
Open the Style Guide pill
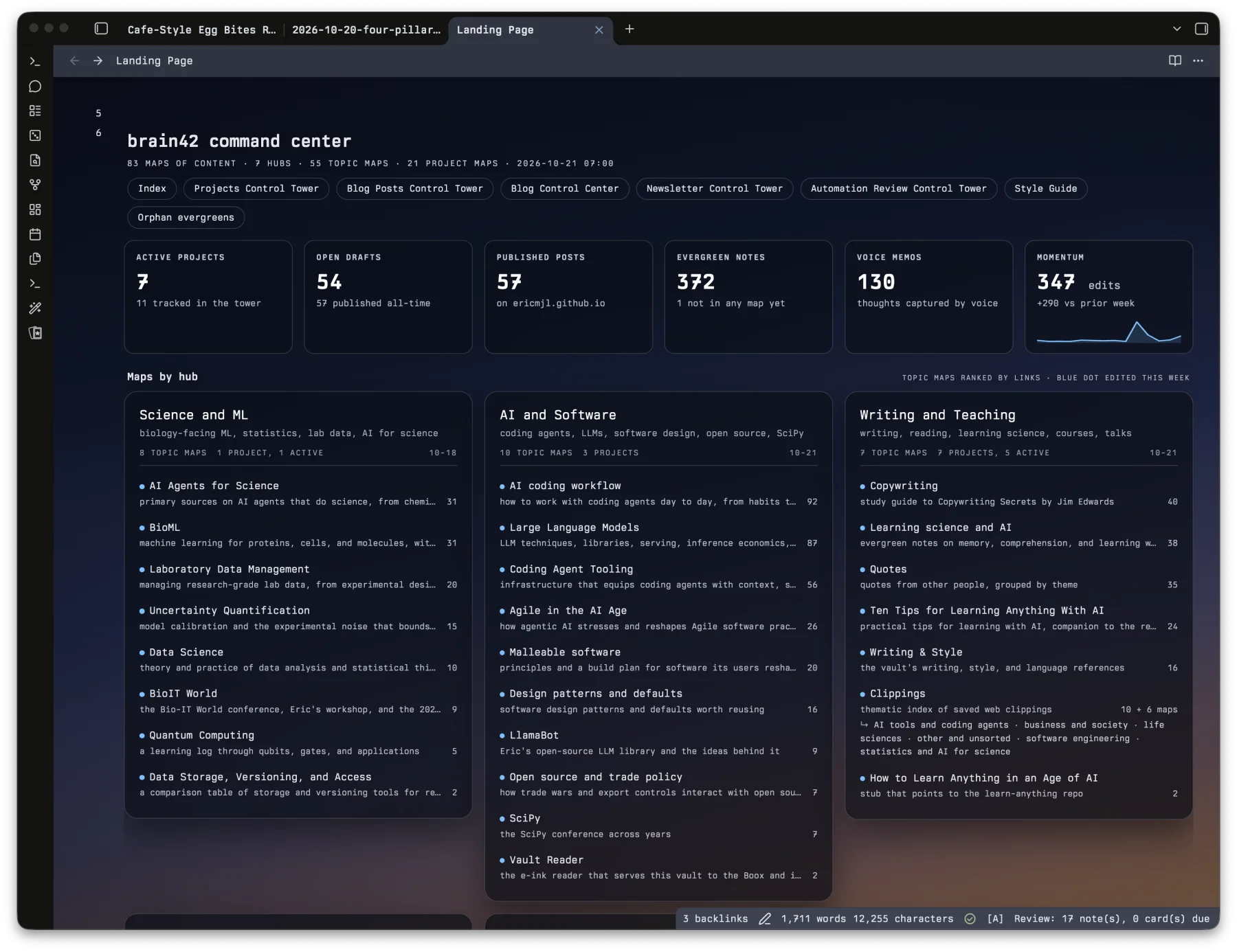pos(1045,188)
